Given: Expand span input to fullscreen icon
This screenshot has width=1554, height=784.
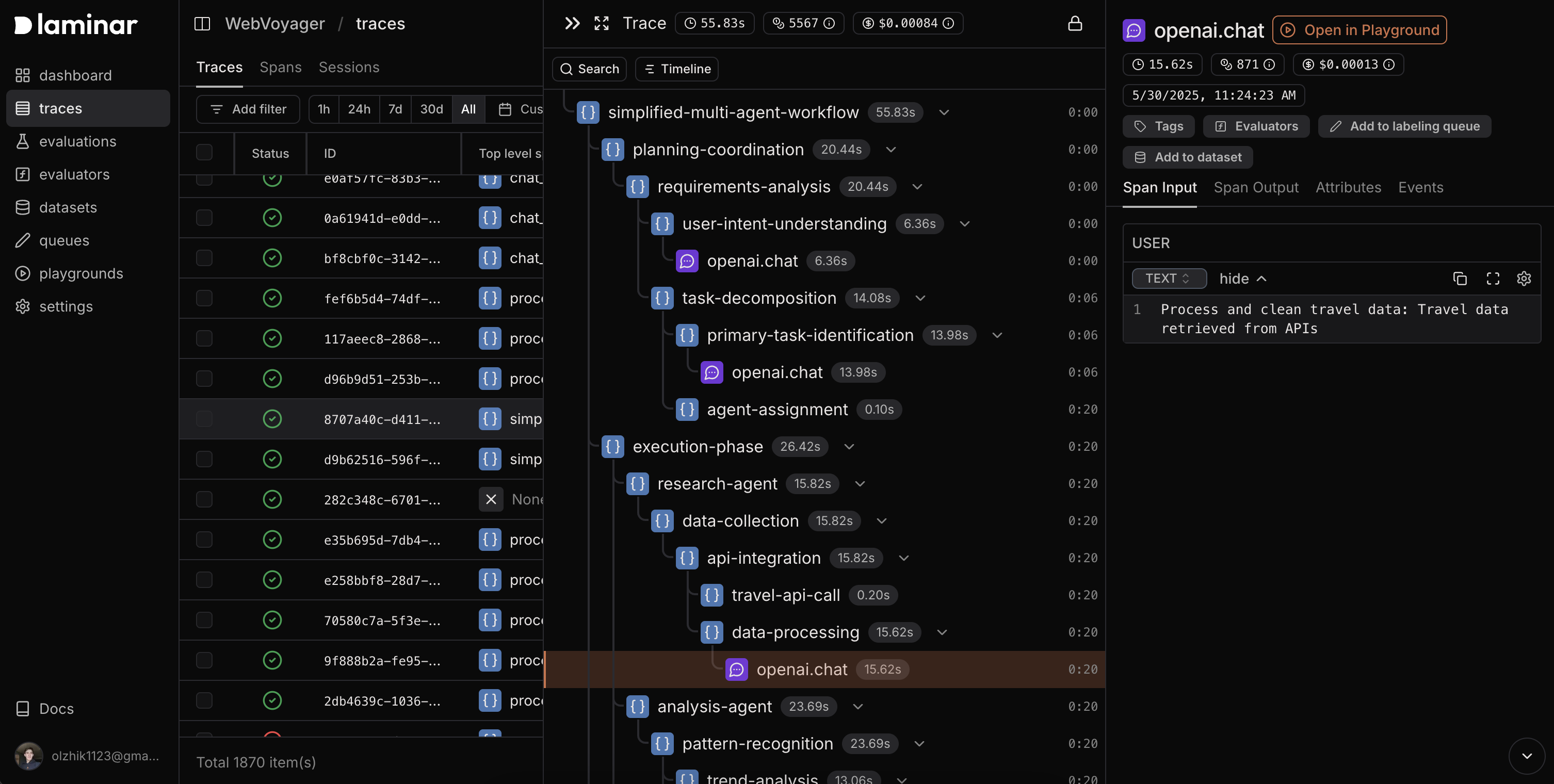Looking at the screenshot, I should click(1493, 279).
